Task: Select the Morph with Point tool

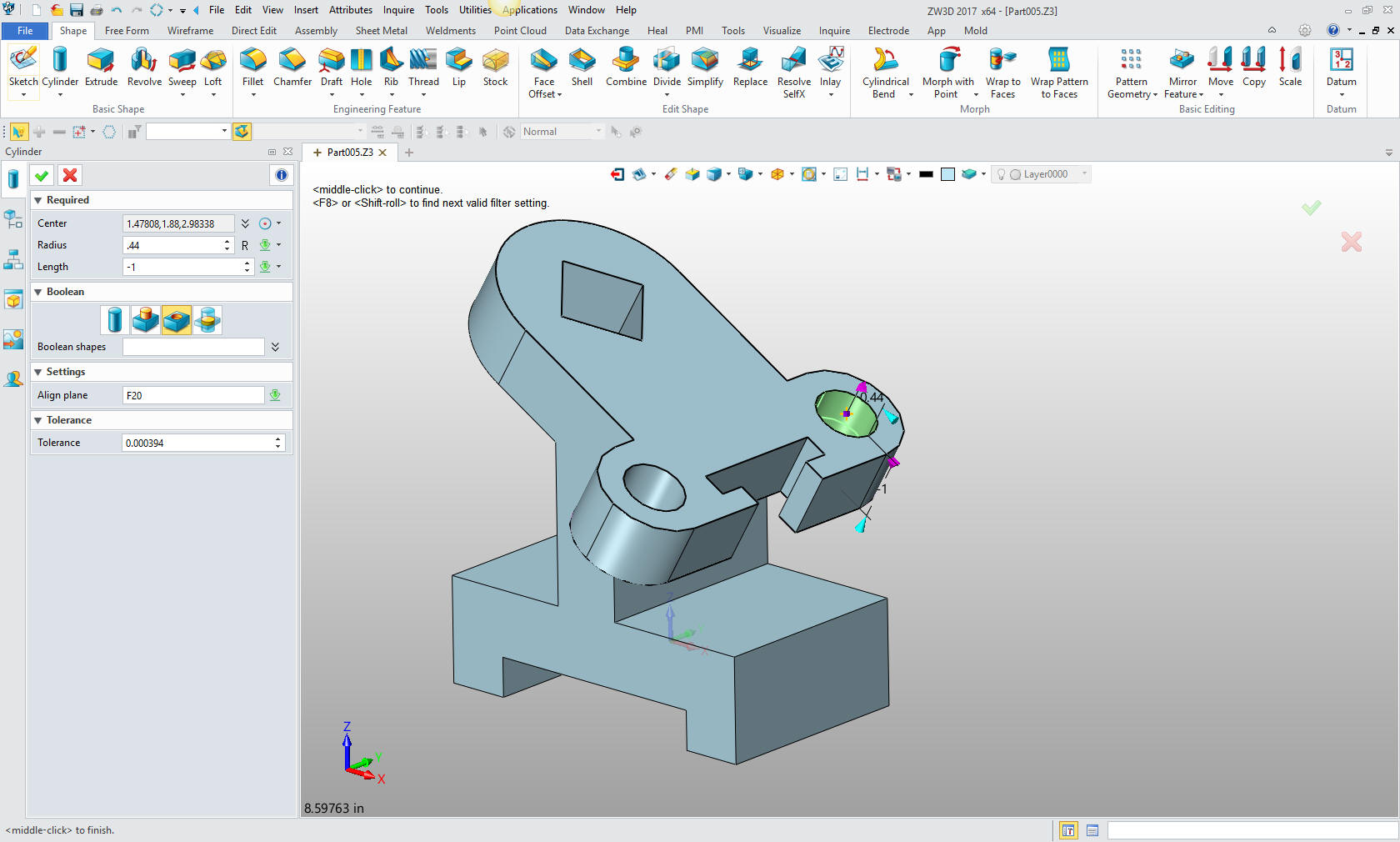Action: tap(947, 72)
